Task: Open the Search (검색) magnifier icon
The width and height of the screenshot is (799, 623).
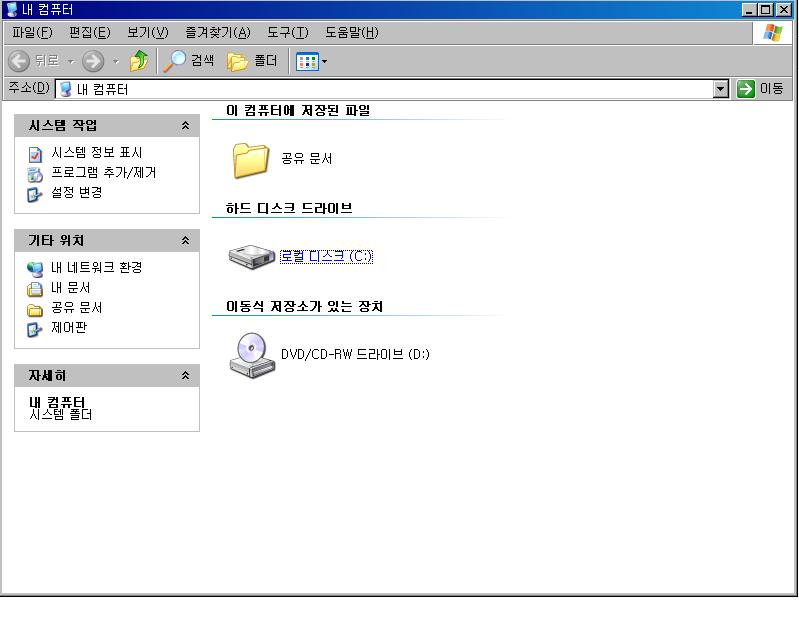Action: point(175,61)
